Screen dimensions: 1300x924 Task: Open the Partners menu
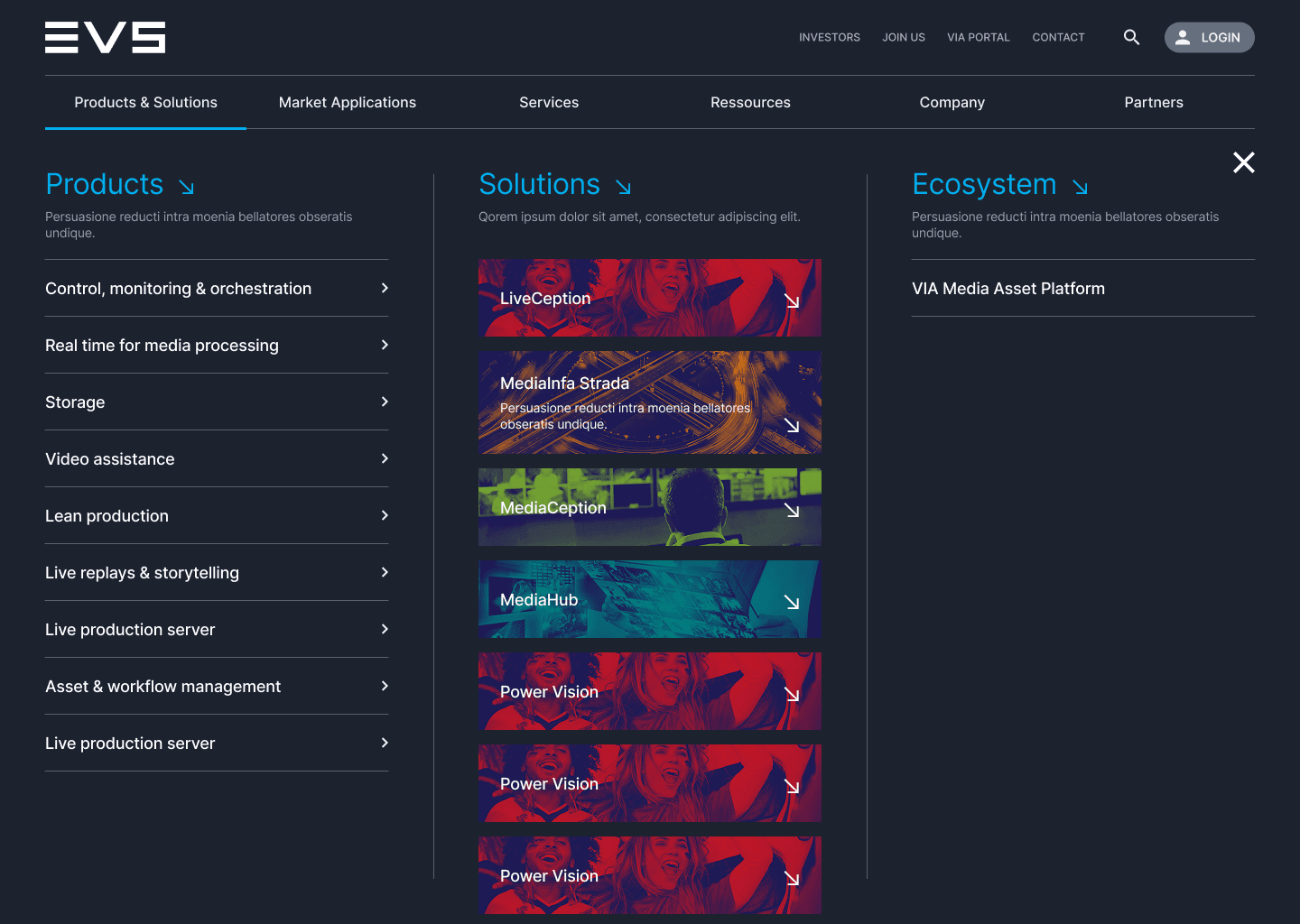1154,102
